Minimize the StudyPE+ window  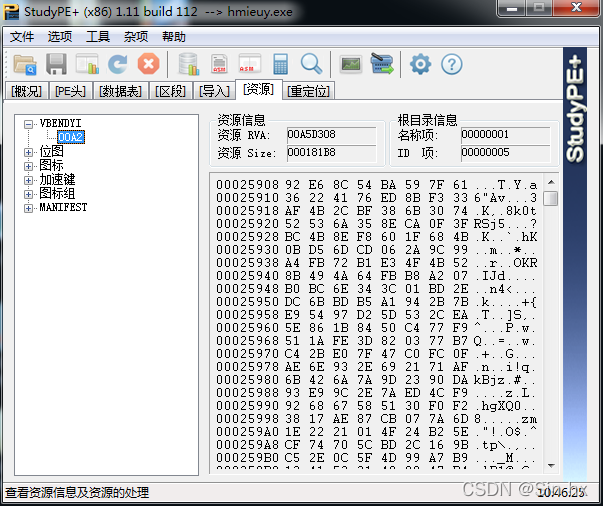(511, 8)
